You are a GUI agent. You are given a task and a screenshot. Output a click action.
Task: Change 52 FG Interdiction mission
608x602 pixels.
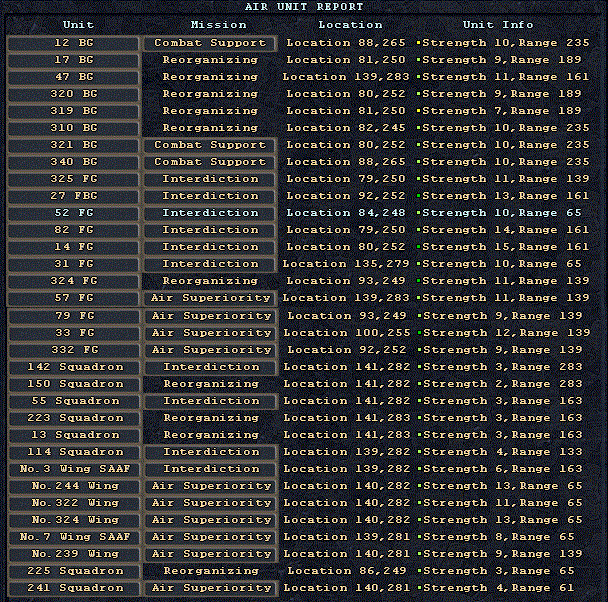(x=210, y=214)
